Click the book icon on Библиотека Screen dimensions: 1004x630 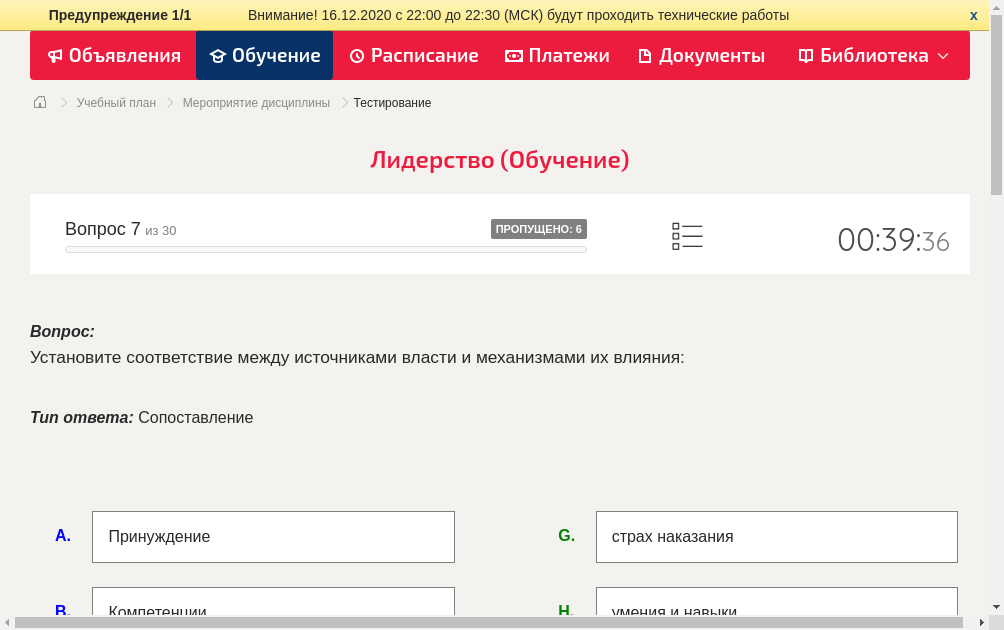[x=804, y=56]
